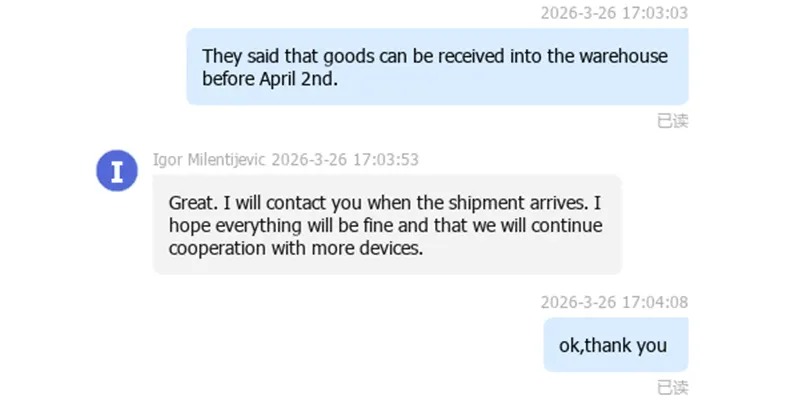Click Igor Milentijevic's round "I" avatar
800x400 pixels.
[x=117, y=171]
